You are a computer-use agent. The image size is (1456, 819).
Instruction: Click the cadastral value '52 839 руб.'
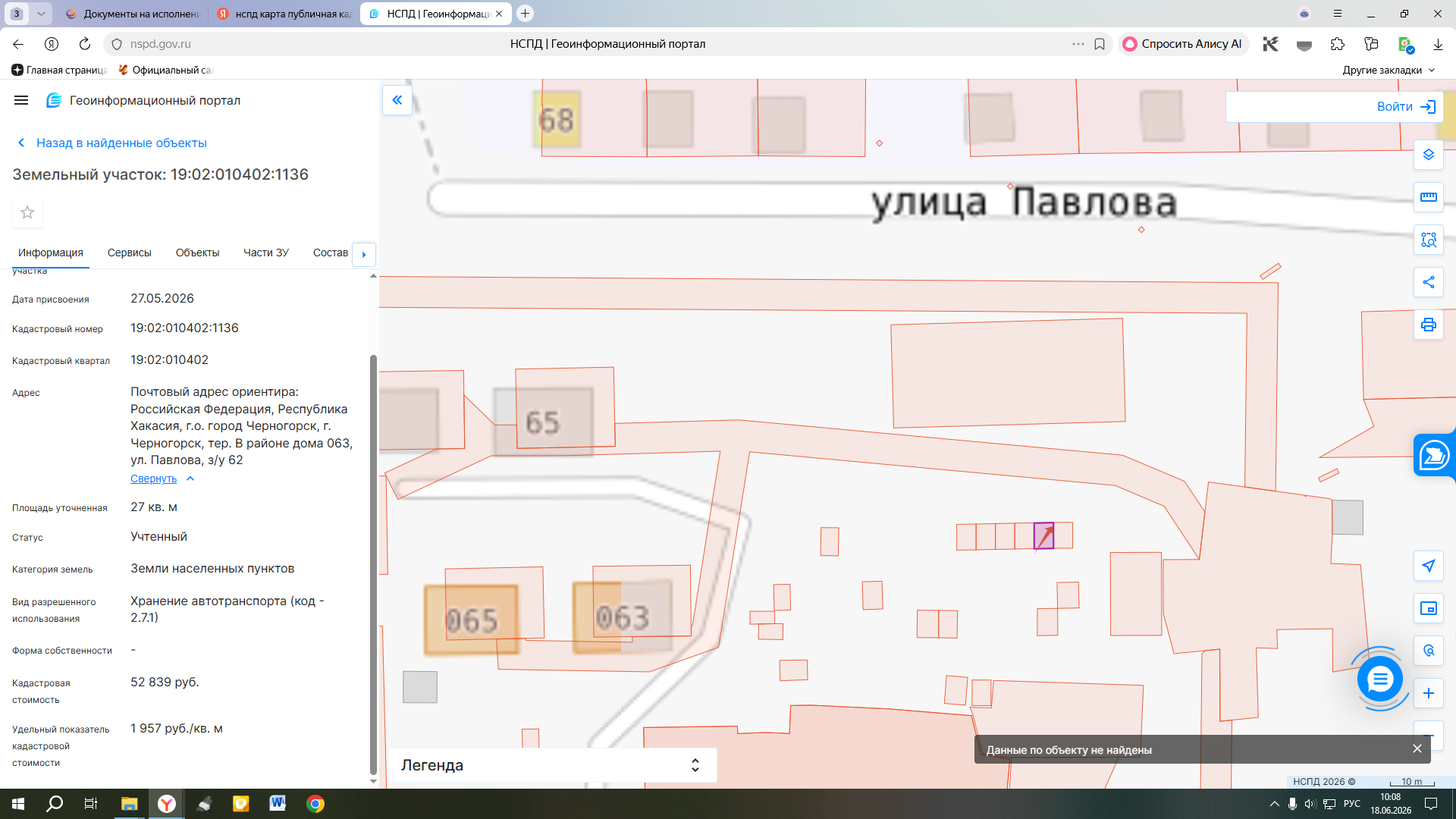click(165, 682)
